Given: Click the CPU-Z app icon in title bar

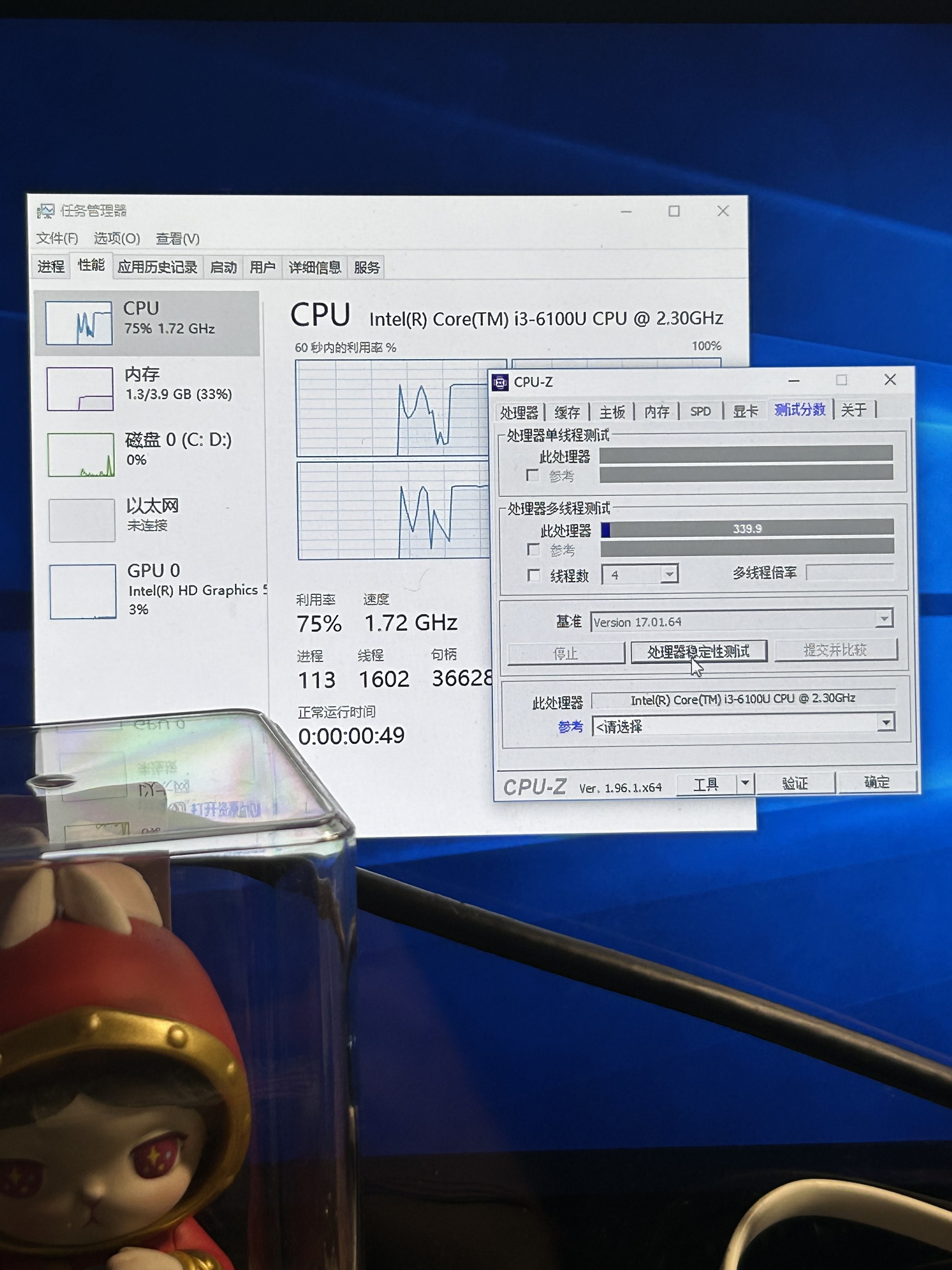Looking at the screenshot, I should pos(500,382).
